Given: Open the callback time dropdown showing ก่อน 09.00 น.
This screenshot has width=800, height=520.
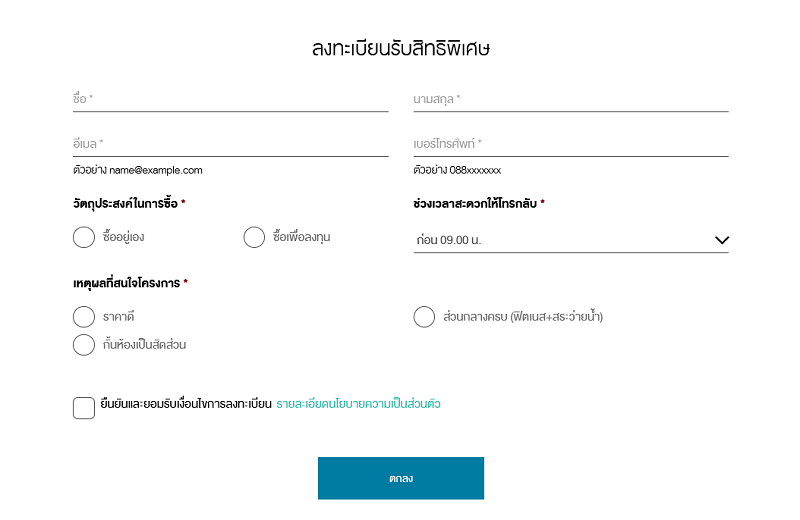Looking at the screenshot, I should click(560, 240).
